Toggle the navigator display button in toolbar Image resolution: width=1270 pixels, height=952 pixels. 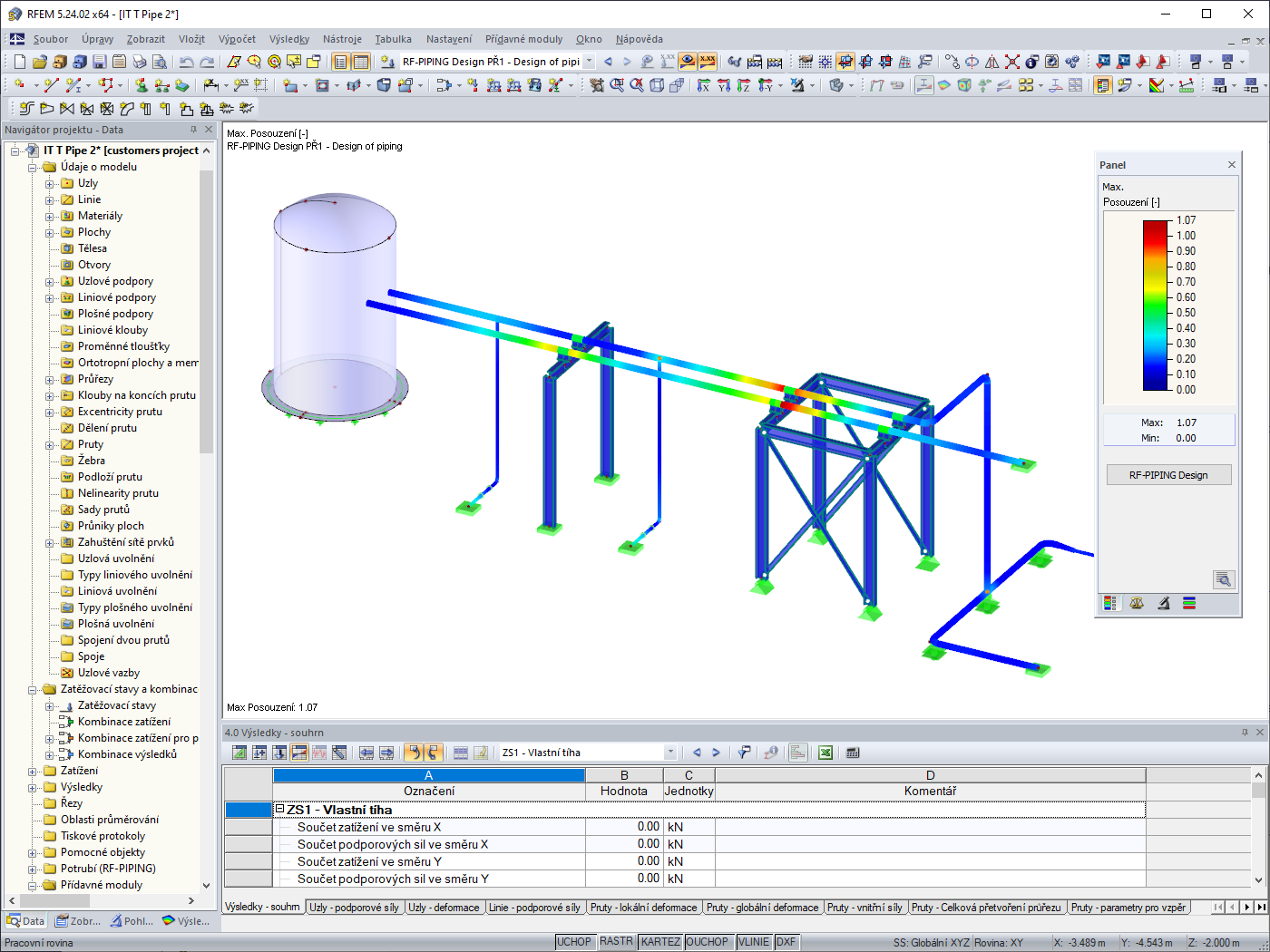(341, 62)
